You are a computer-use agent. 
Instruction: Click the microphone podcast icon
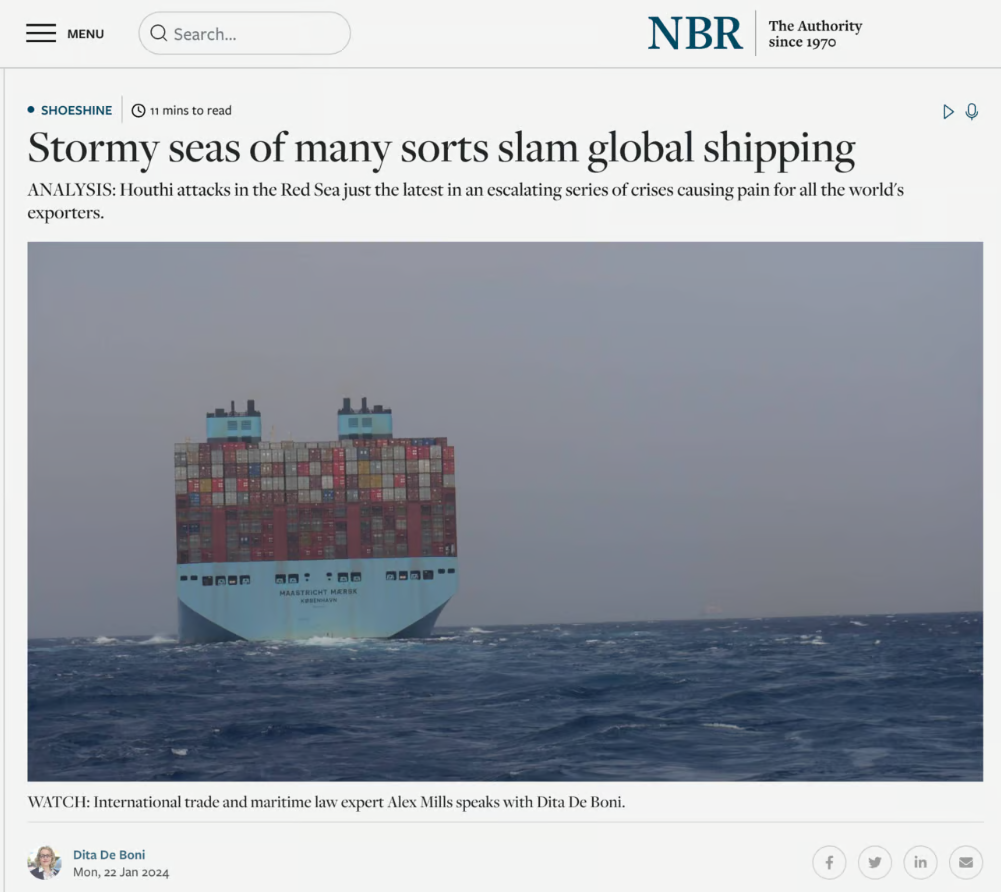pyautogui.click(x=972, y=112)
